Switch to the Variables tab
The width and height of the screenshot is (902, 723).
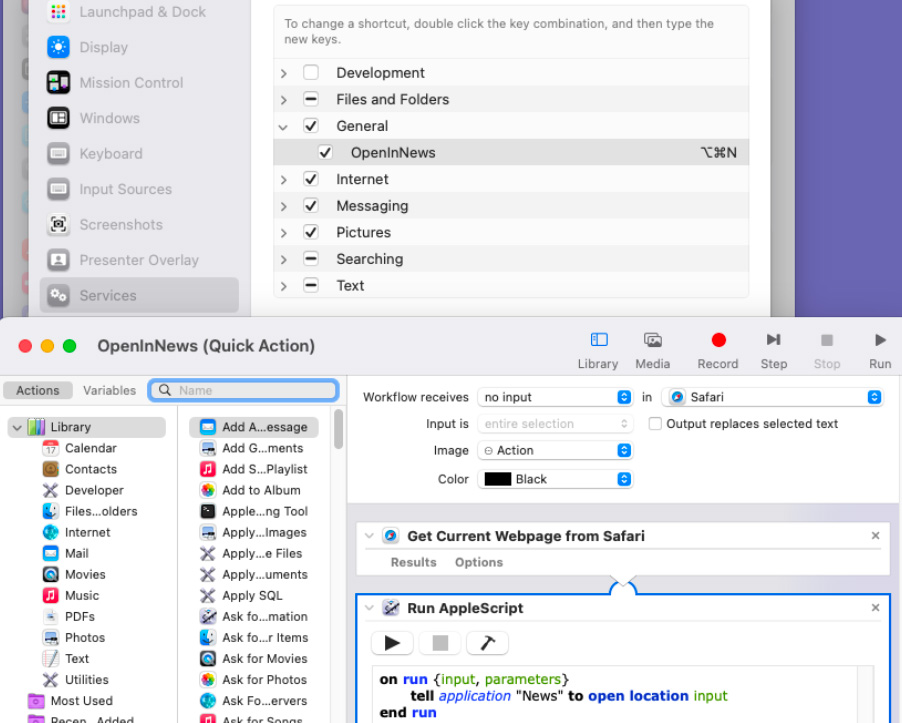[109, 390]
